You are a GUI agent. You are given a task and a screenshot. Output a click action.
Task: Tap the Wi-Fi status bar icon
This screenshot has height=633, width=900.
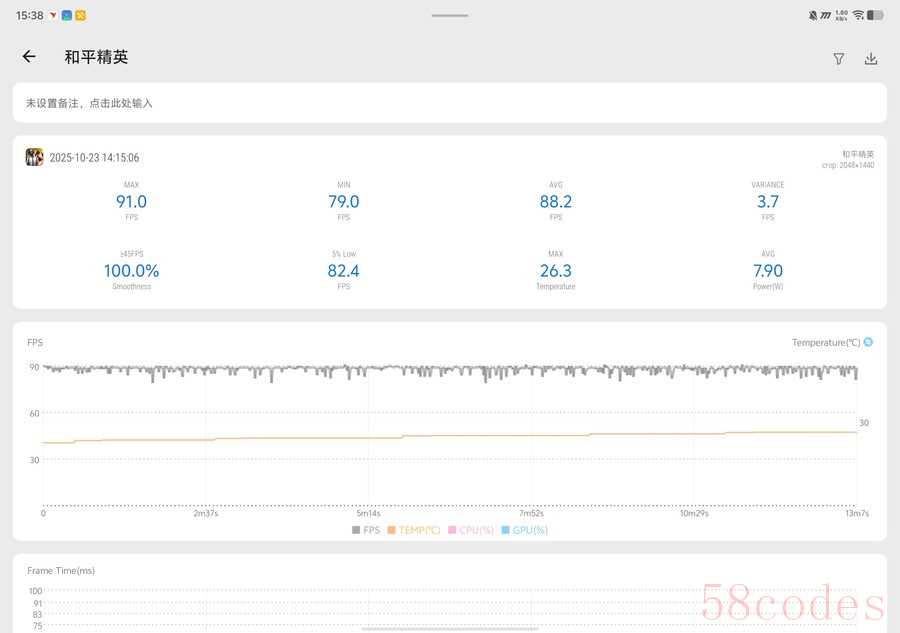click(858, 15)
